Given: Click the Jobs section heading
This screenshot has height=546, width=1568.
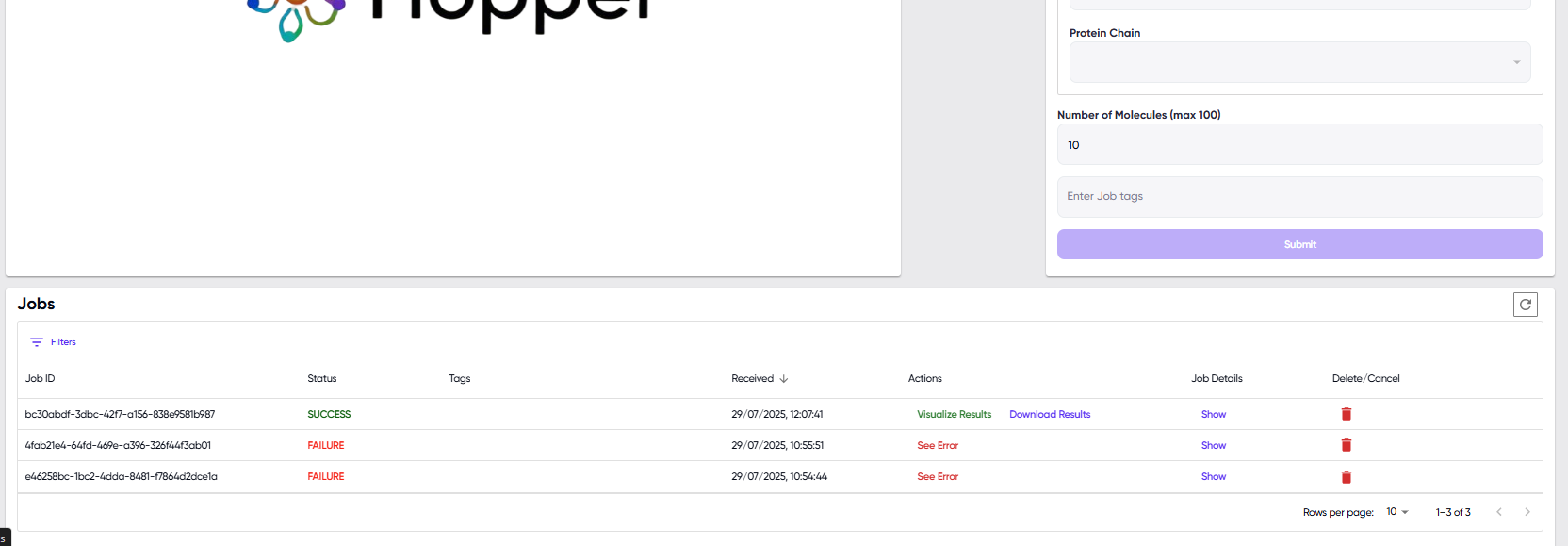Looking at the screenshot, I should tap(36, 304).
